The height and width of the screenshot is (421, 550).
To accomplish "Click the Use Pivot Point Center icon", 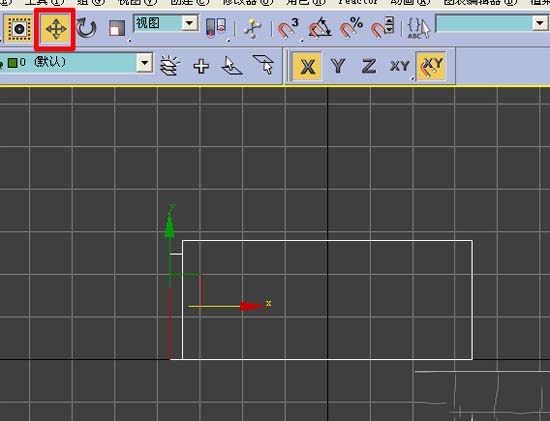I will pyautogui.click(x=216, y=27).
